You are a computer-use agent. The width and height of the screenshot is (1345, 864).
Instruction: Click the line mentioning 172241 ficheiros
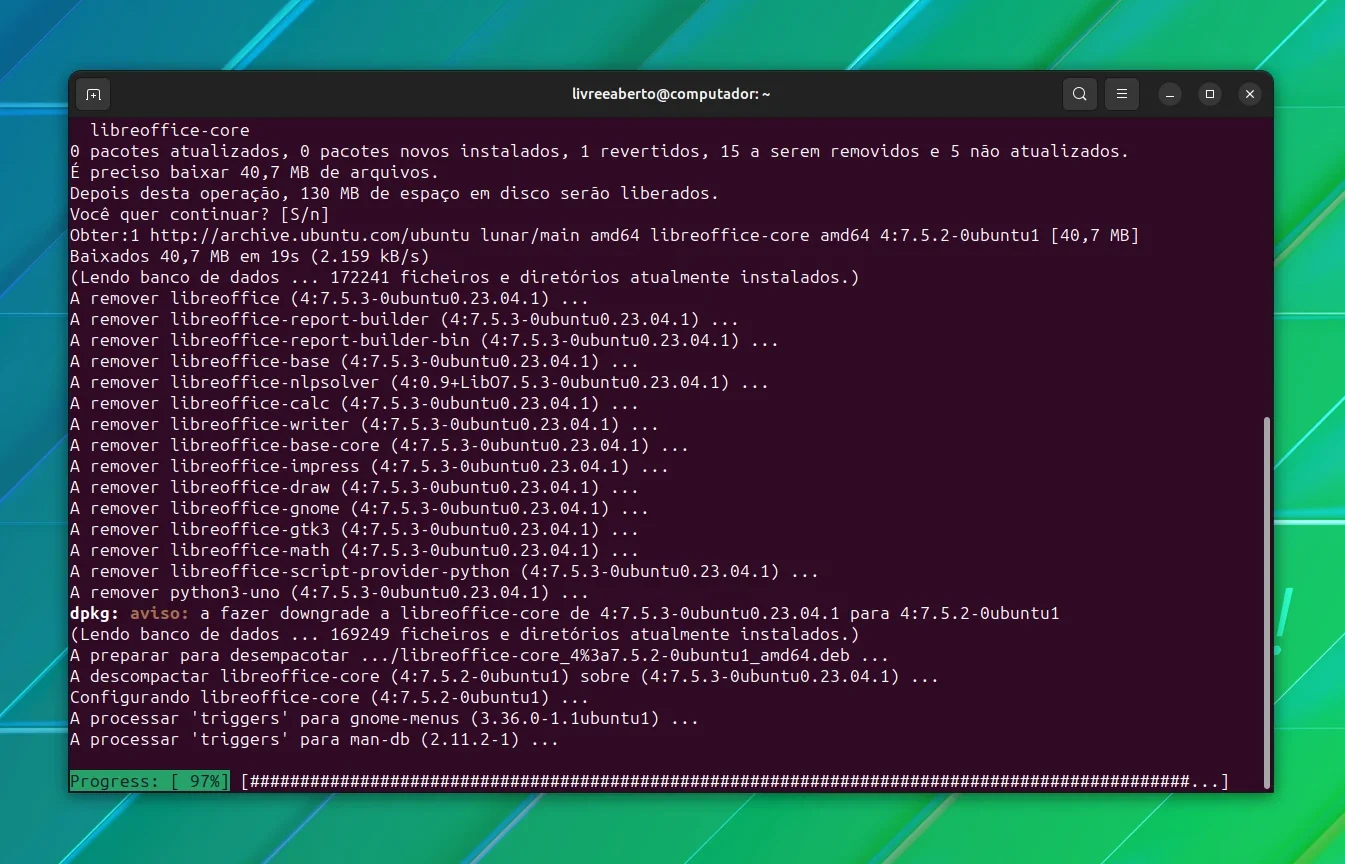pyautogui.click(x=465, y=277)
